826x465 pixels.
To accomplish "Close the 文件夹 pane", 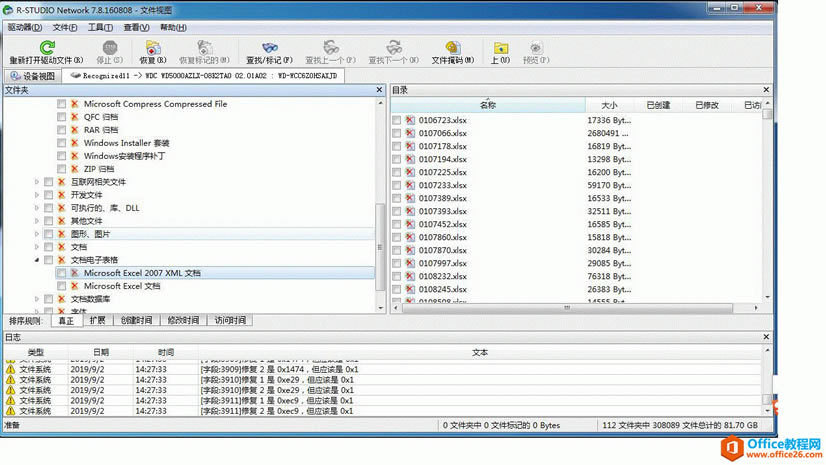I will click(x=379, y=90).
